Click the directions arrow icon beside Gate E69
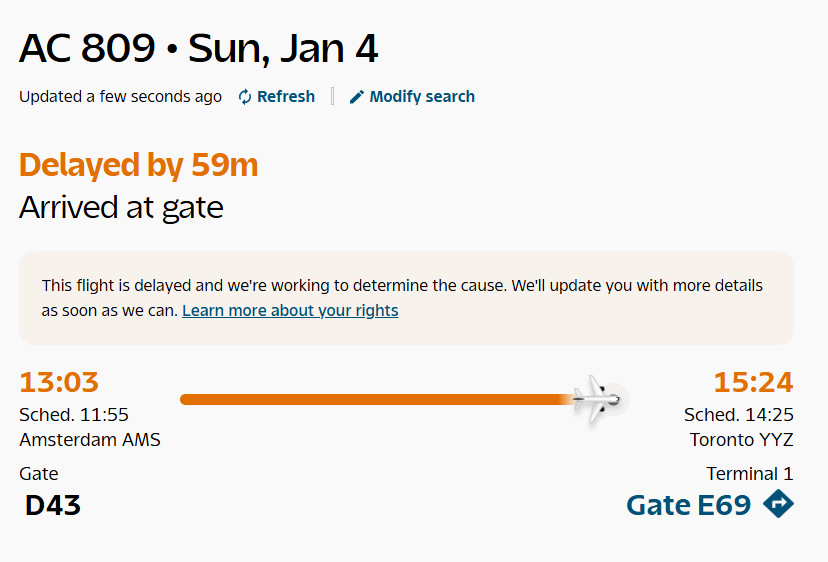 778,504
